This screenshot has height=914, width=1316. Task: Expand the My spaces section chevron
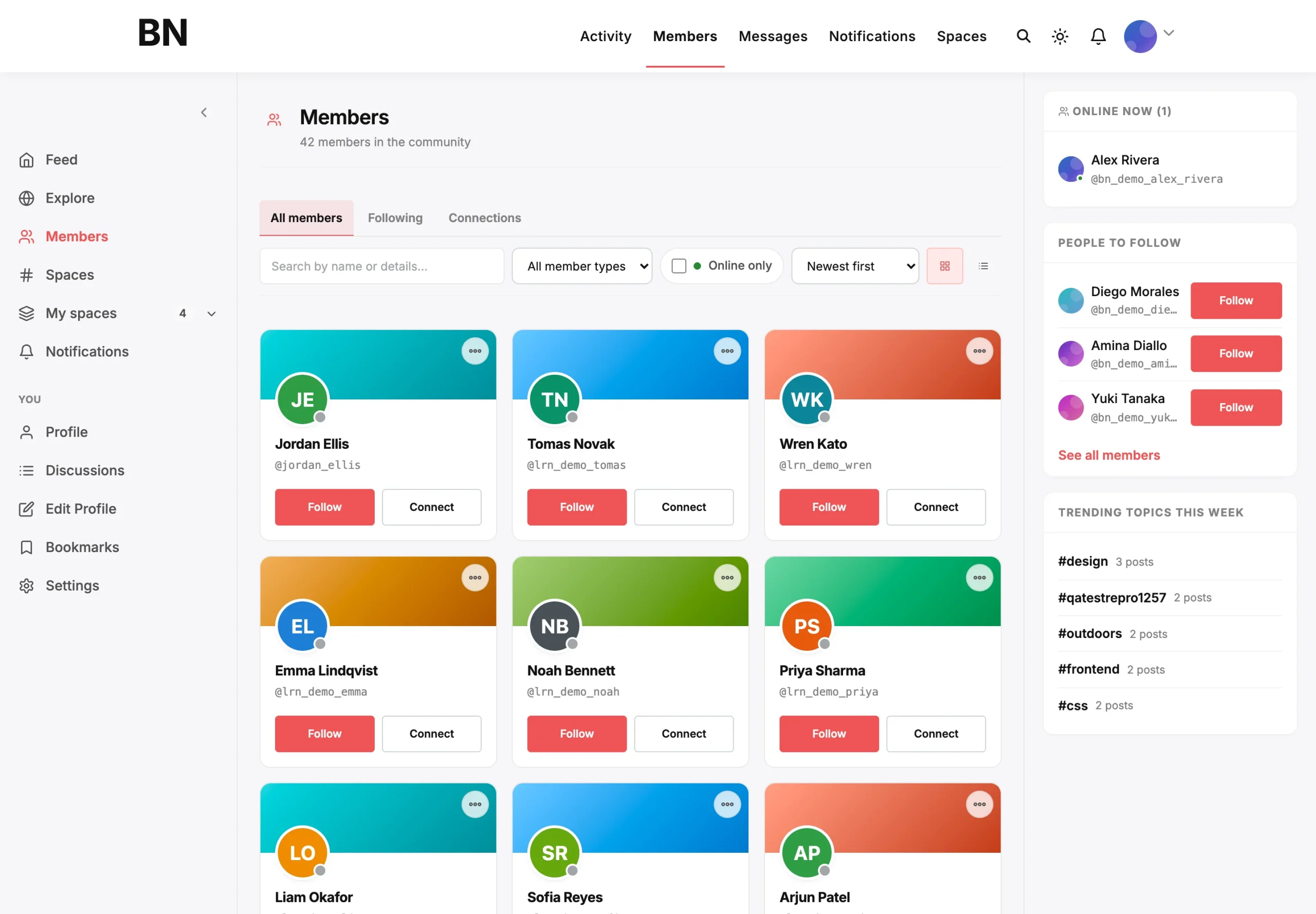pos(211,313)
